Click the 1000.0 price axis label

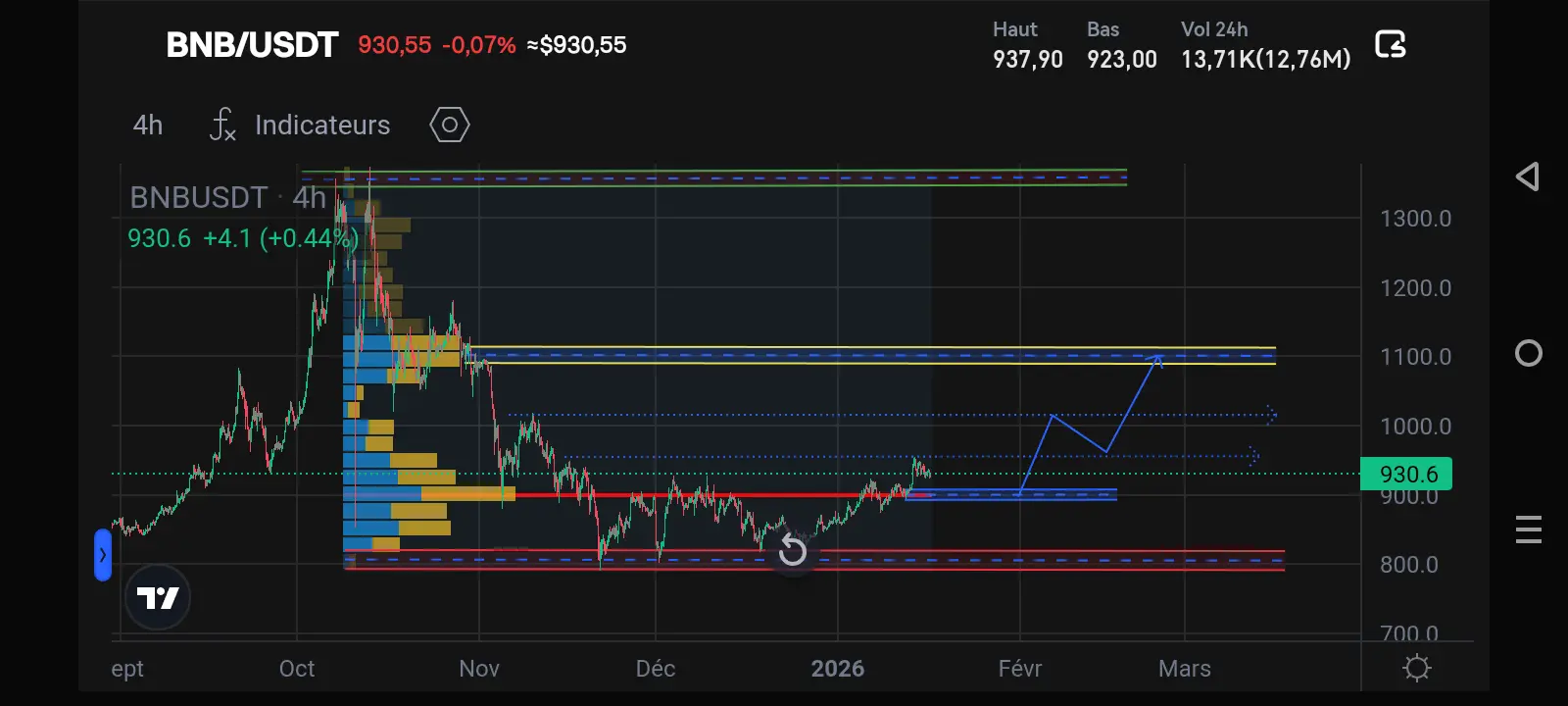click(1415, 427)
